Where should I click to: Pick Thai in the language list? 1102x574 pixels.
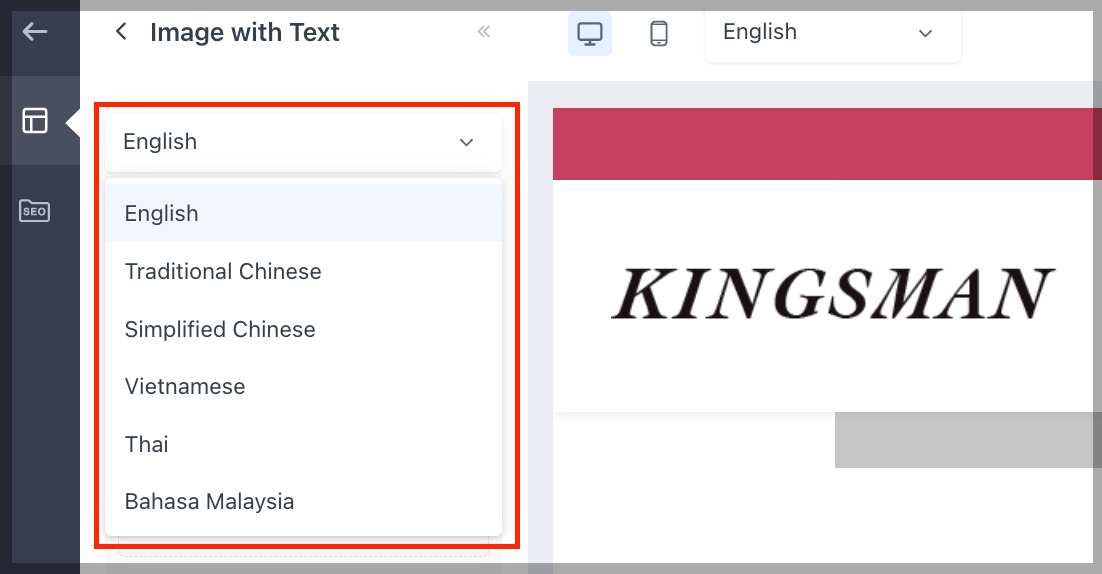coord(304,444)
